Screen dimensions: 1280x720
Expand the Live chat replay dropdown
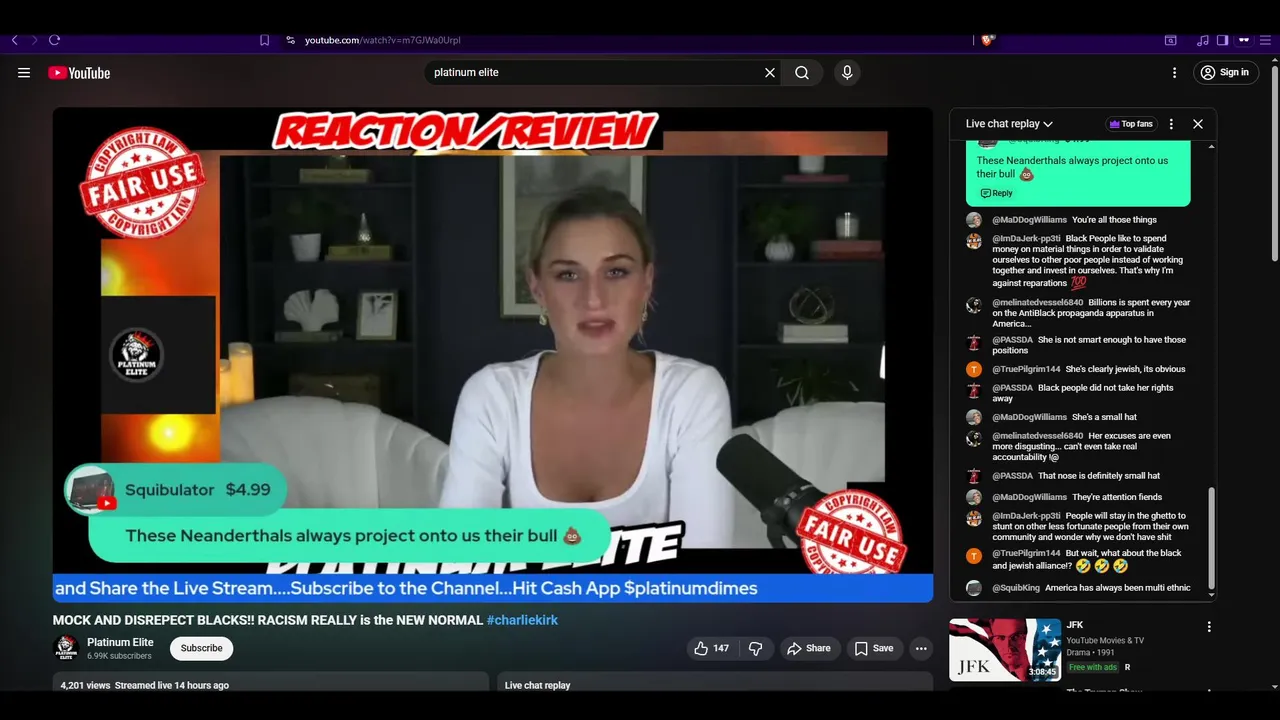(1009, 124)
